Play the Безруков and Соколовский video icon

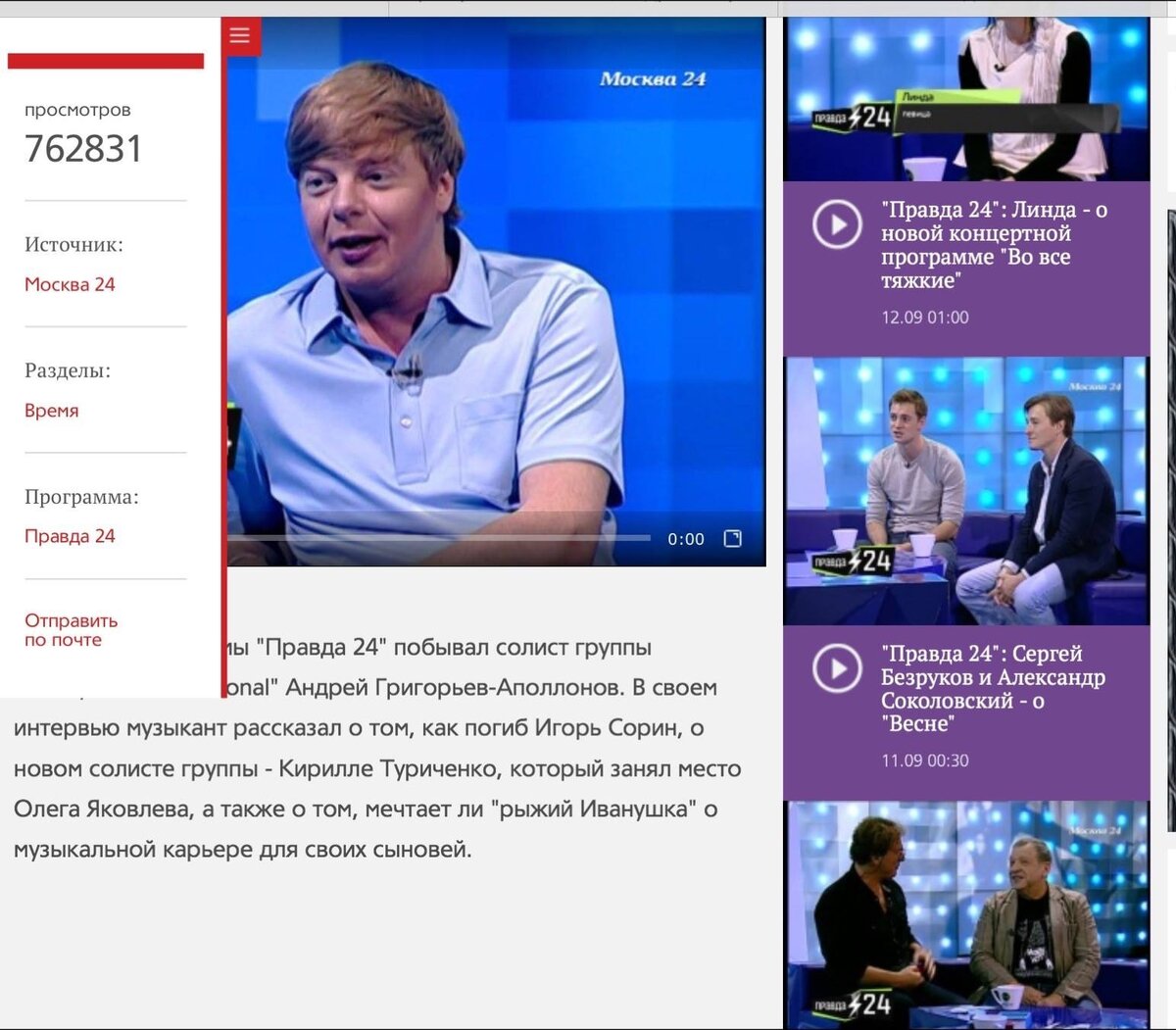(x=836, y=669)
